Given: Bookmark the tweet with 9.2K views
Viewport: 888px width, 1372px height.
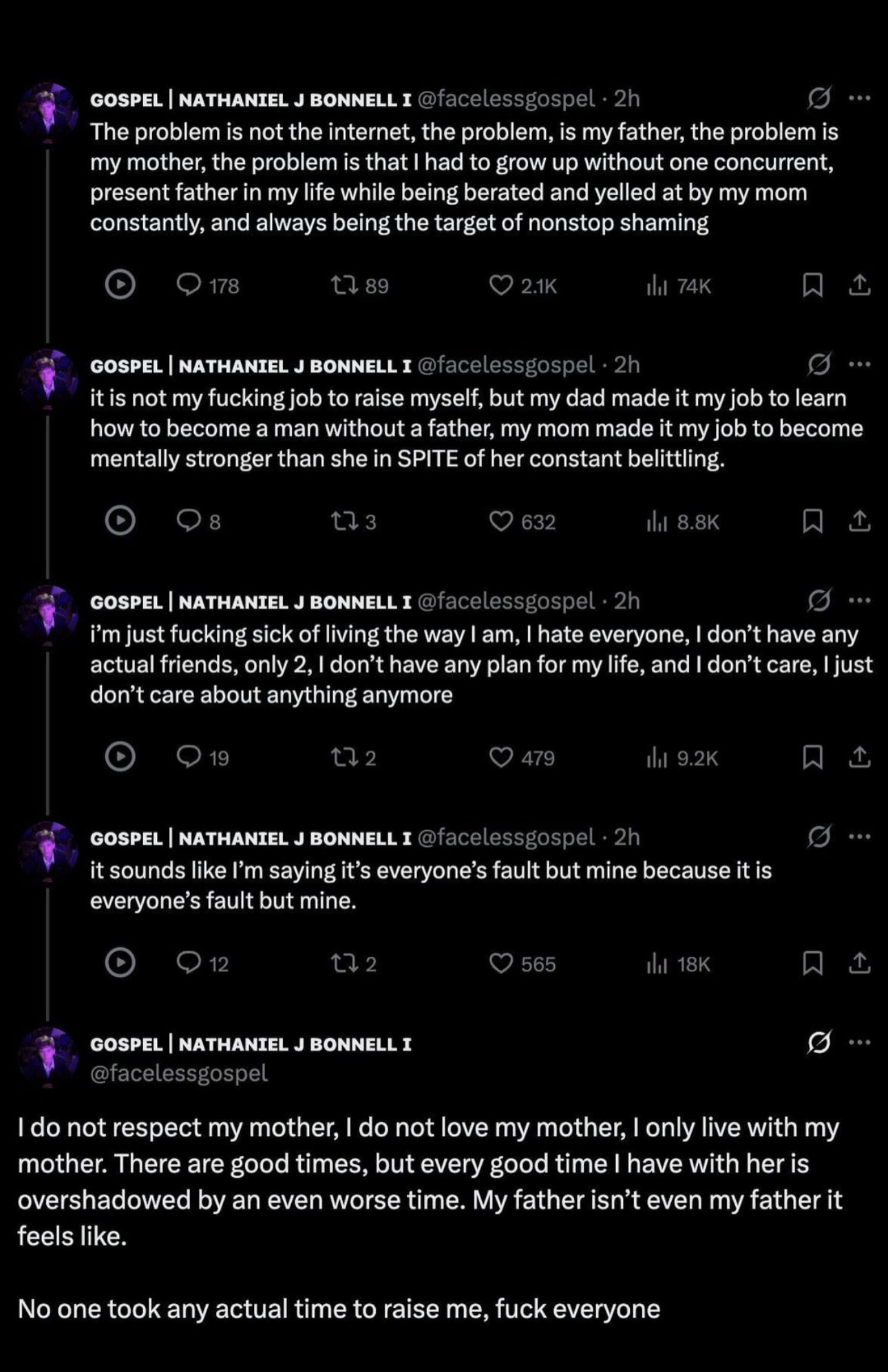Looking at the screenshot, I should point(812,757).
